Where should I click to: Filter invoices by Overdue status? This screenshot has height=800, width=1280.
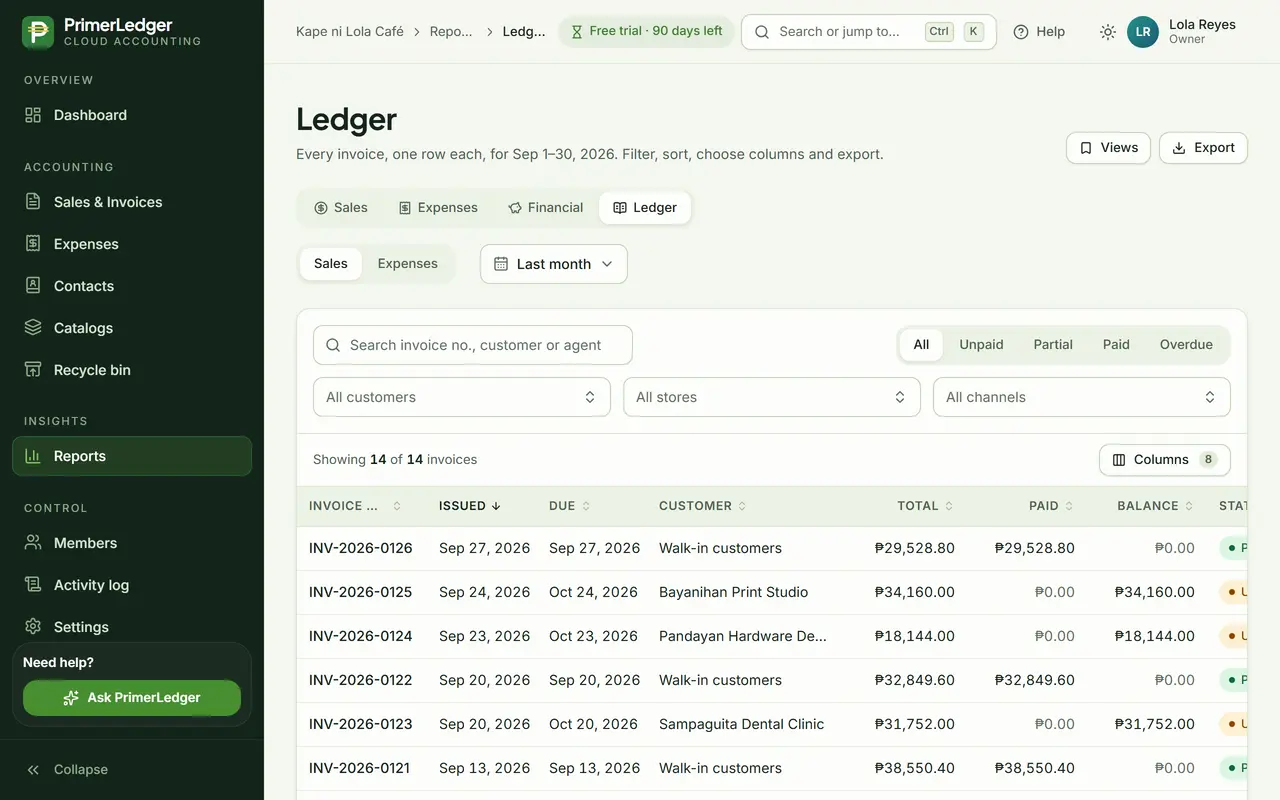pyautogui.click(x=1186, y=345)
